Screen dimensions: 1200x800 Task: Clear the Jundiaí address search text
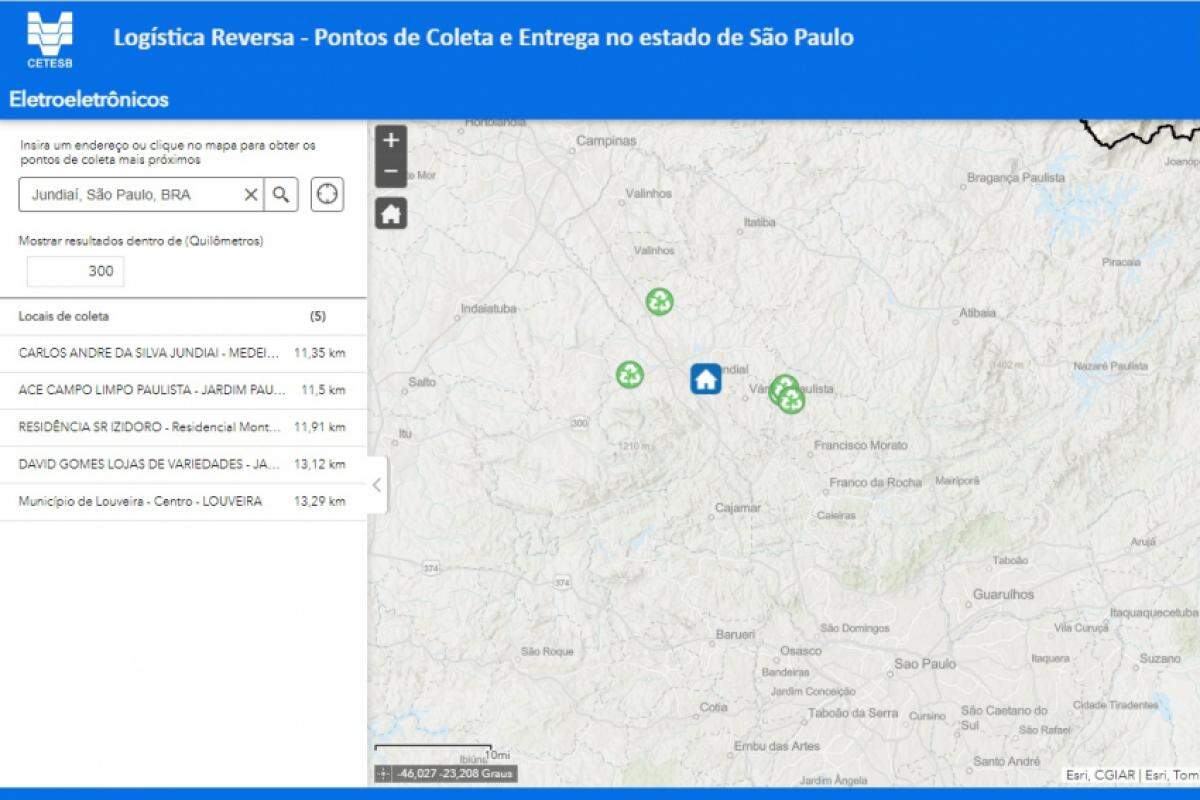[x=251, y=195]
